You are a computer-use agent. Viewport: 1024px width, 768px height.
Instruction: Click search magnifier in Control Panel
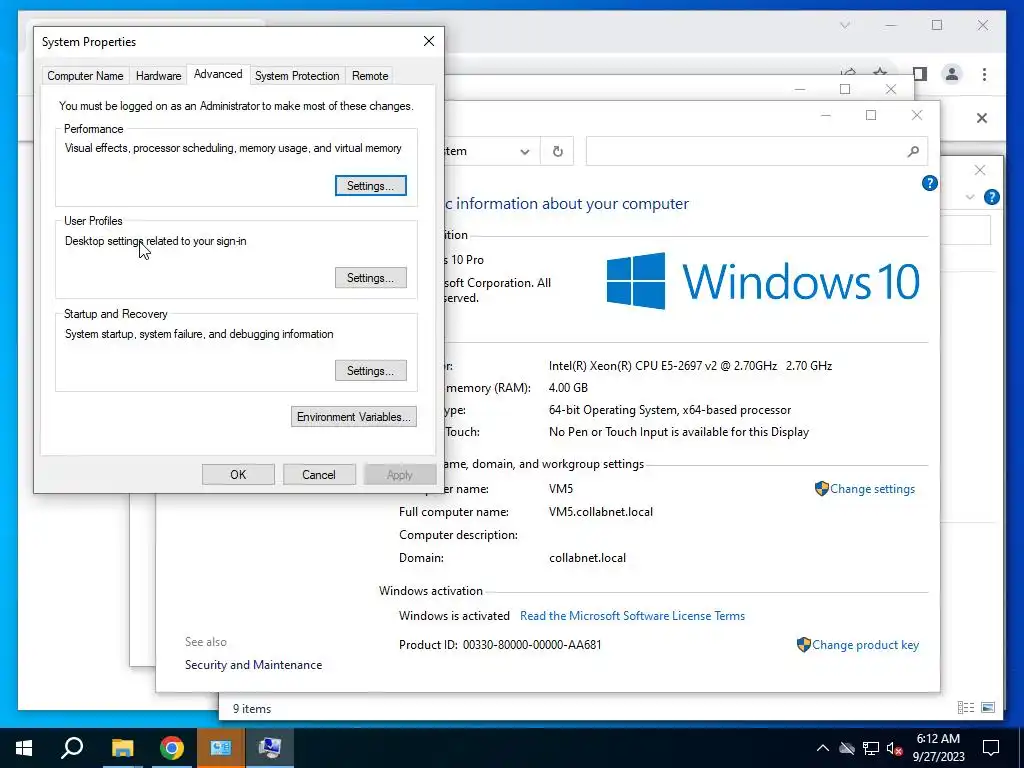(x=913, y=152)
